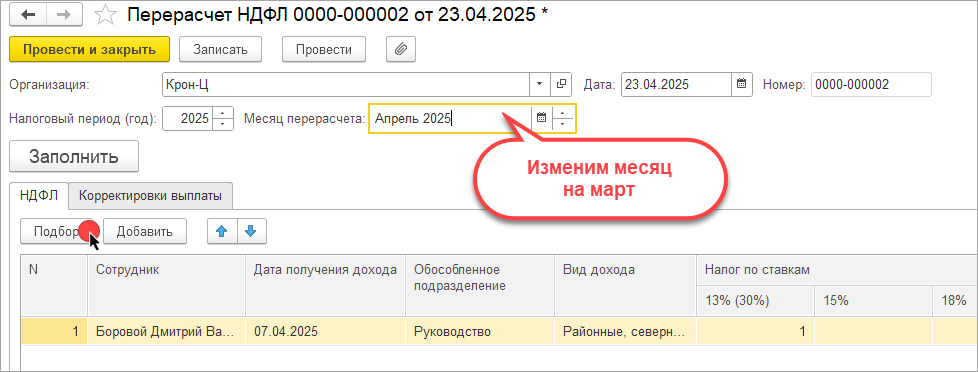Click the Дата получения дохода column header
Viewport: 978px width, 372px height.
(x=326, y=285)
